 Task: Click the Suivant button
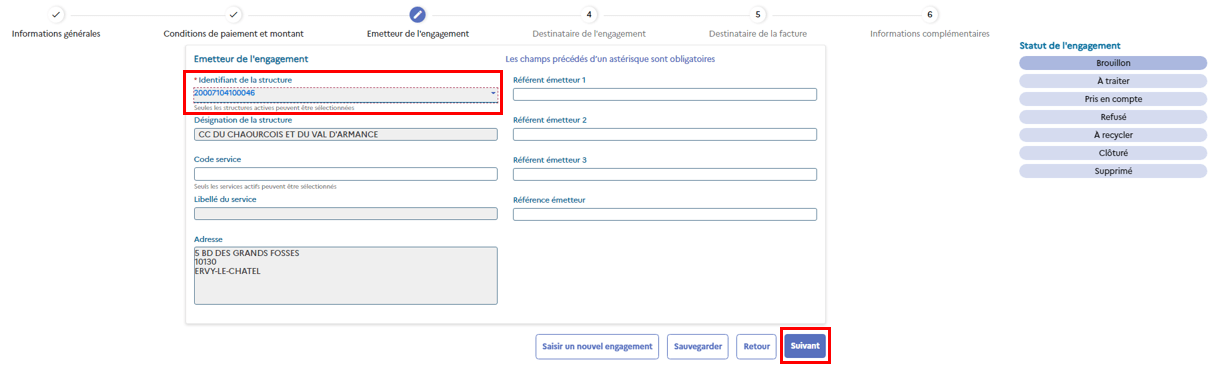(x=805, y=347)
